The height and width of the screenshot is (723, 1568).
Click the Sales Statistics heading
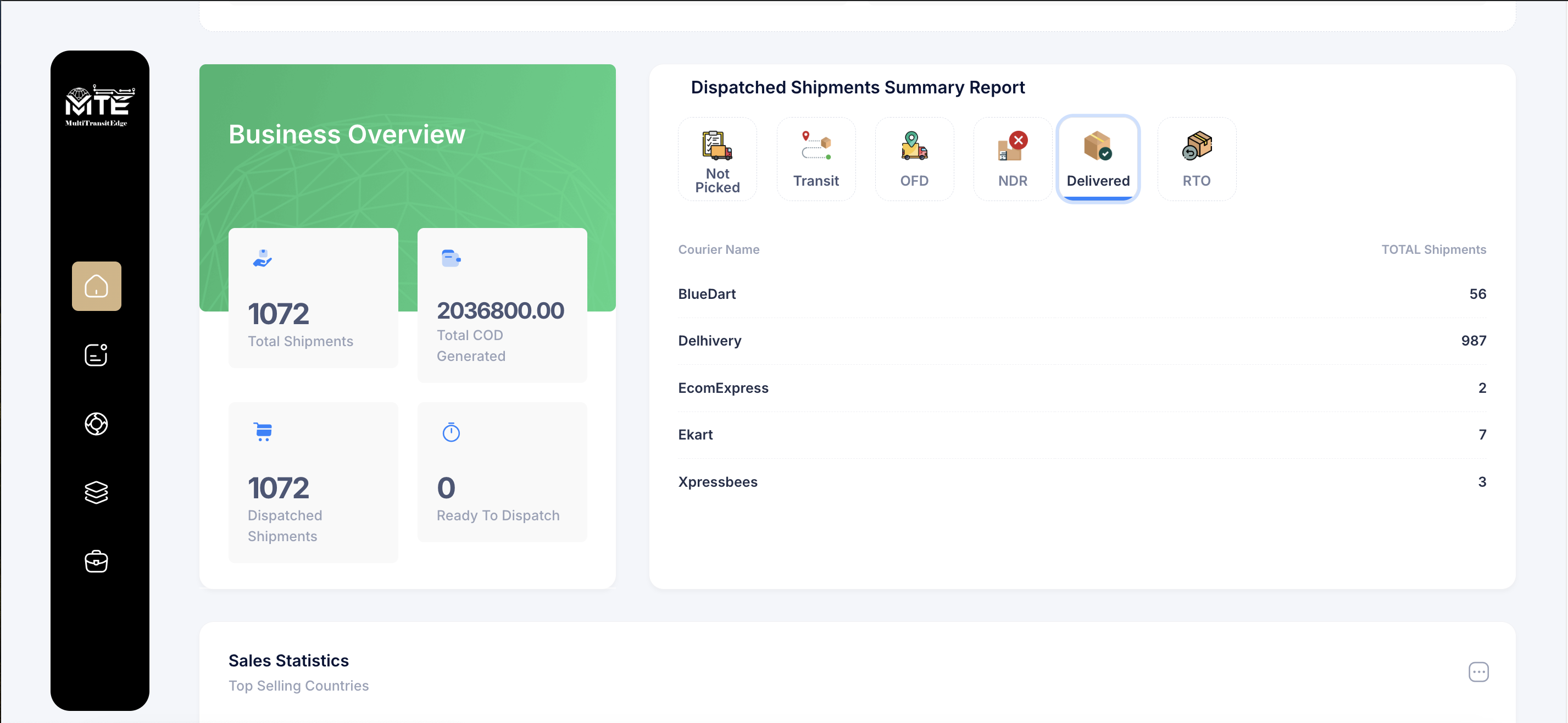coord(288,661)
